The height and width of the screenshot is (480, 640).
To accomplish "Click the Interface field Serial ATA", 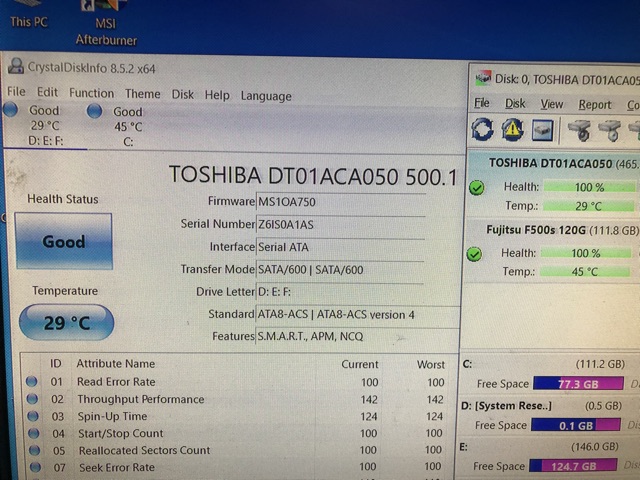I will (x=340, y=247).
